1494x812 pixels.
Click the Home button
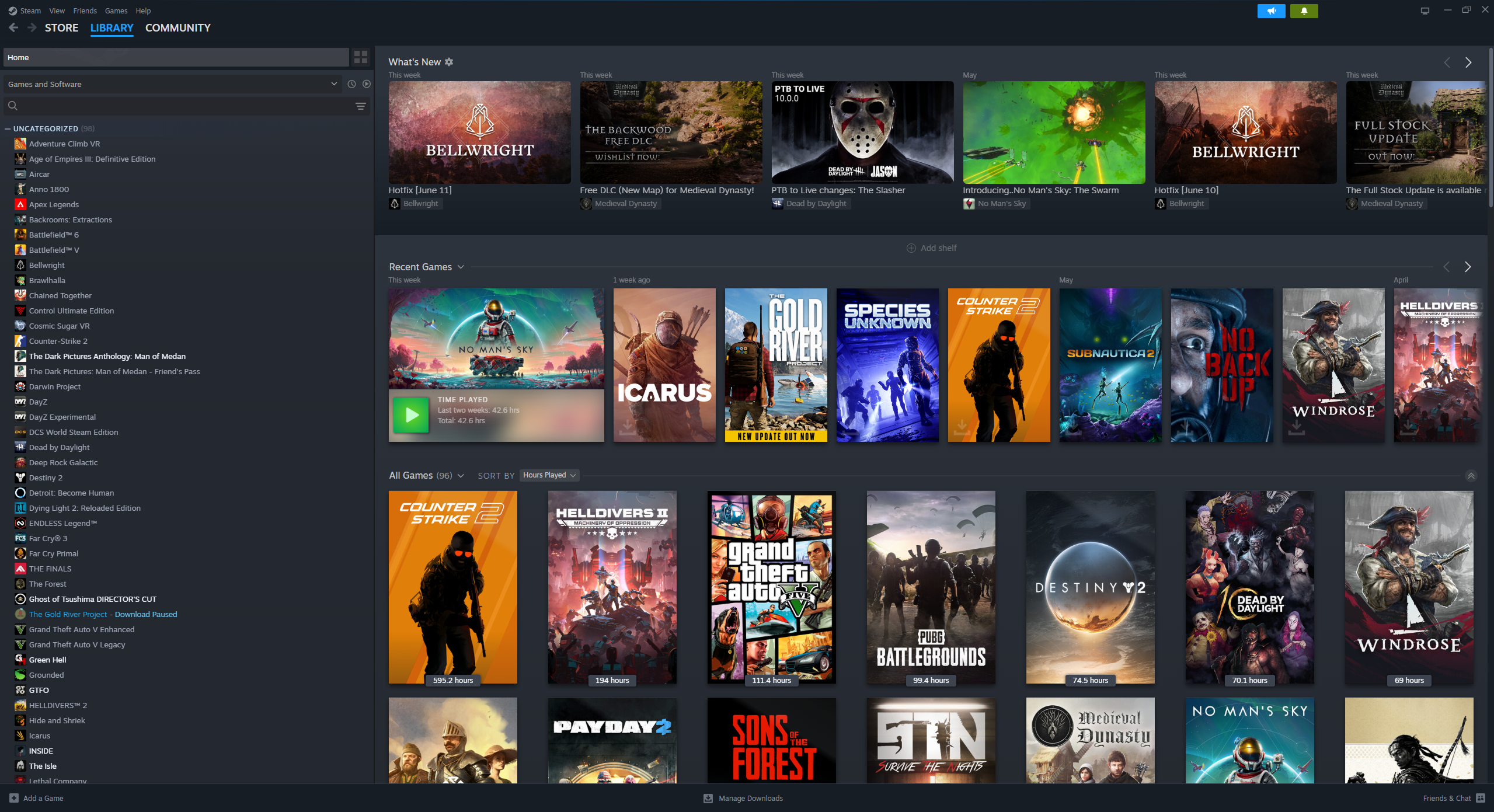point(176,57)
